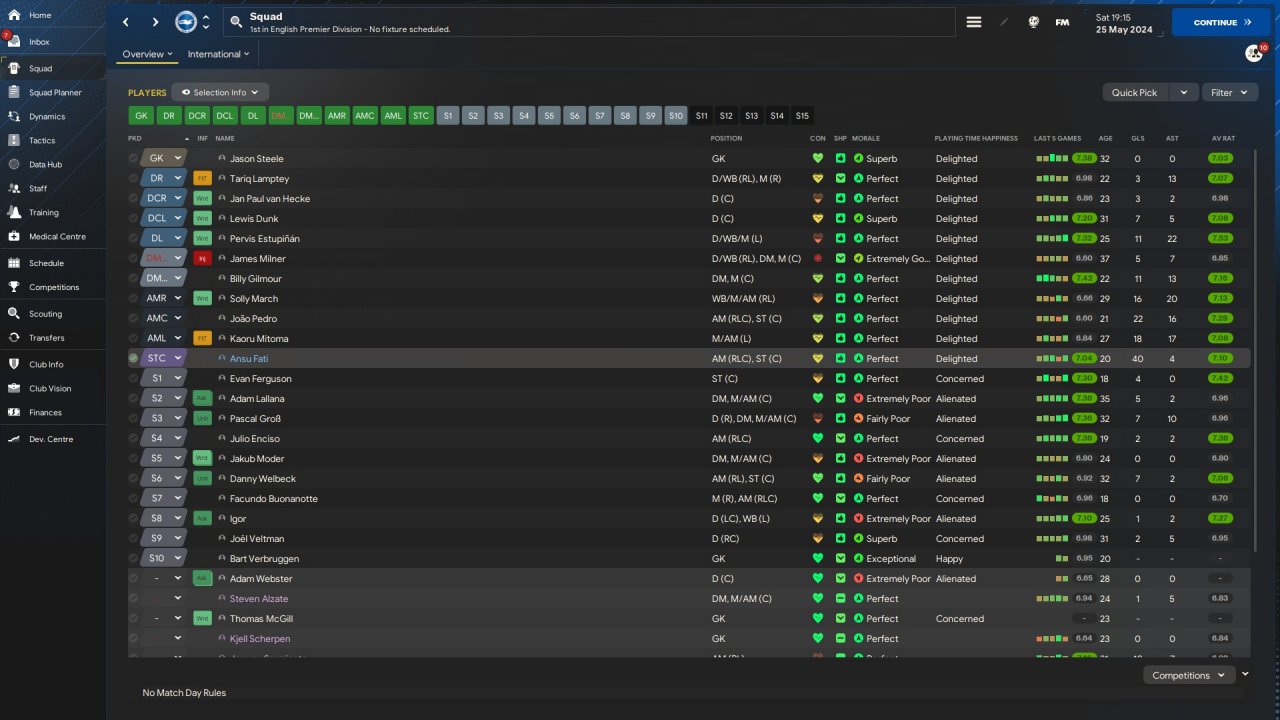1280x720 pixels.
Task: Toggle selection circle for Solly March
Action: coord(134,298)
